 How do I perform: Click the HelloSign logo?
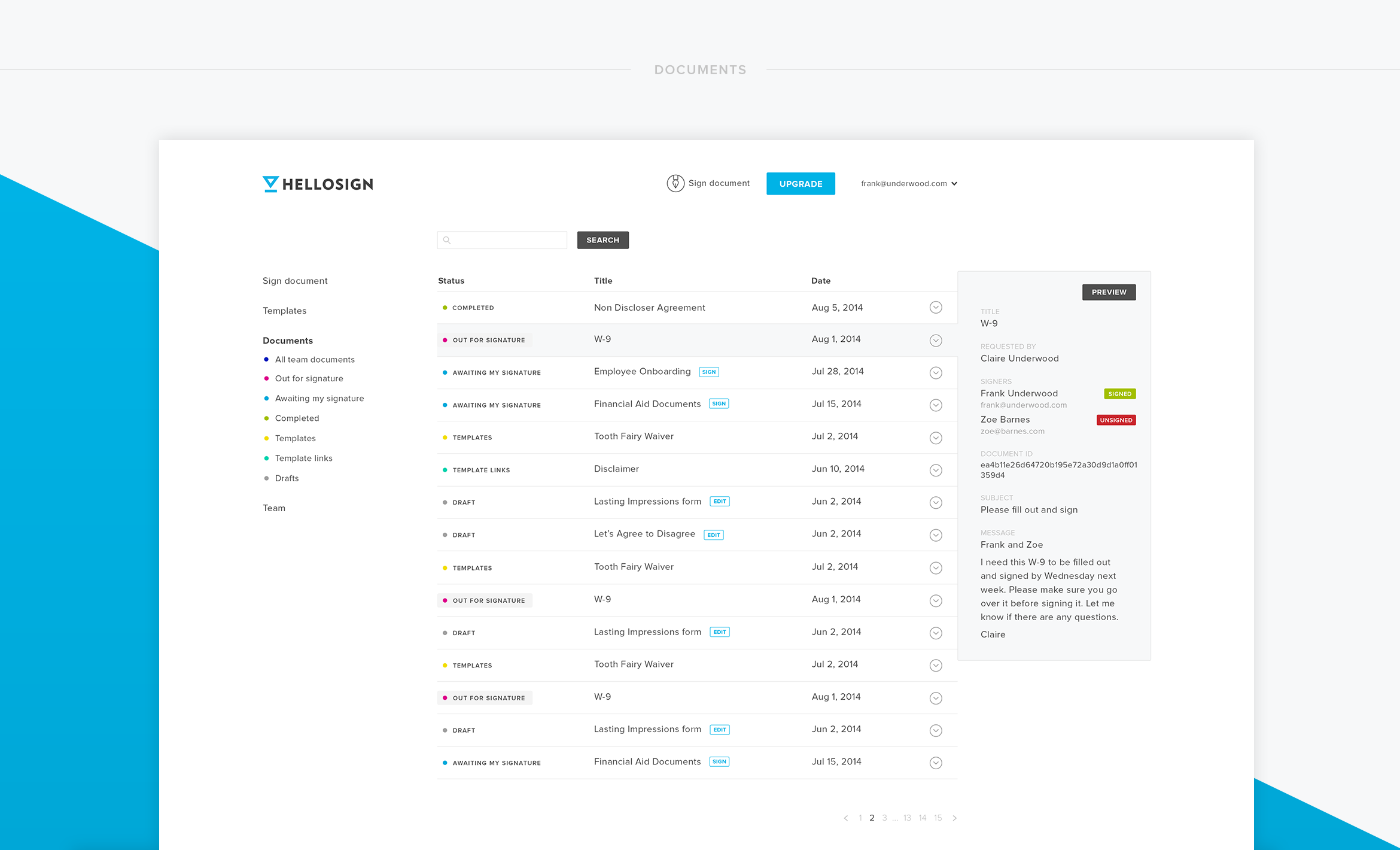point(318,184)
